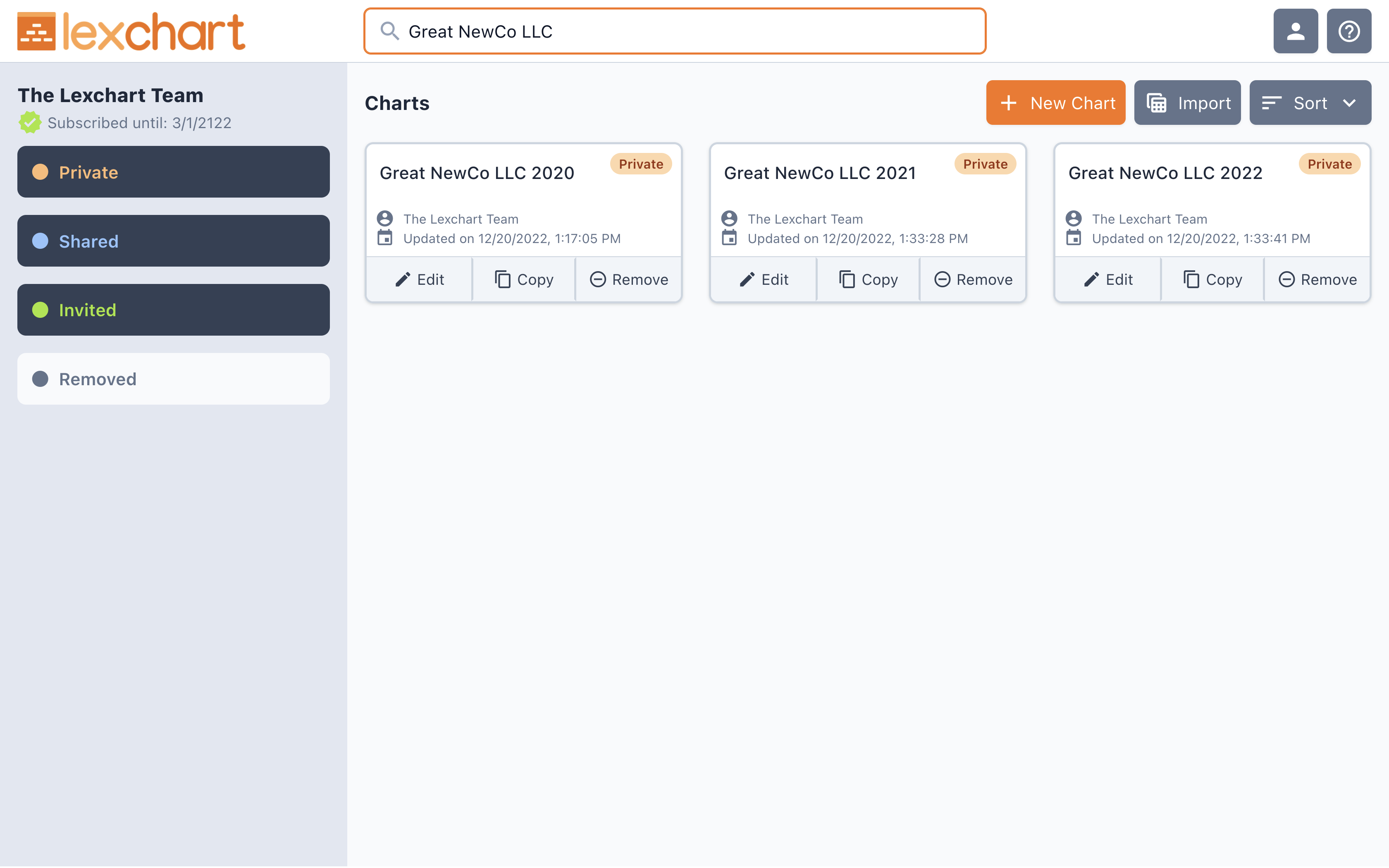The image size is (1389, 868).
Task: Click the orange Private dot
Action: pos(40,172)
